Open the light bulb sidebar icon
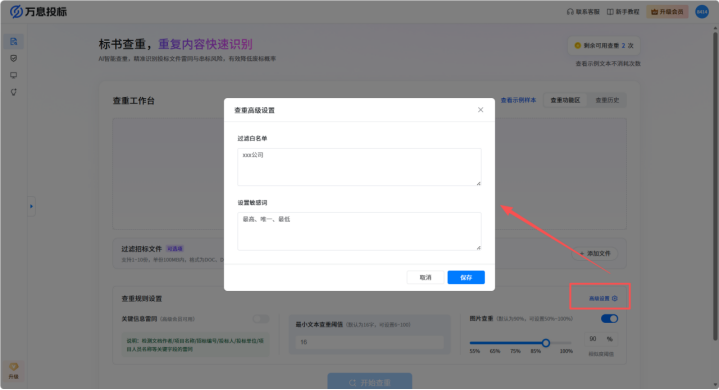This screenshot has width=719, height=390. (x=13, y=92)
